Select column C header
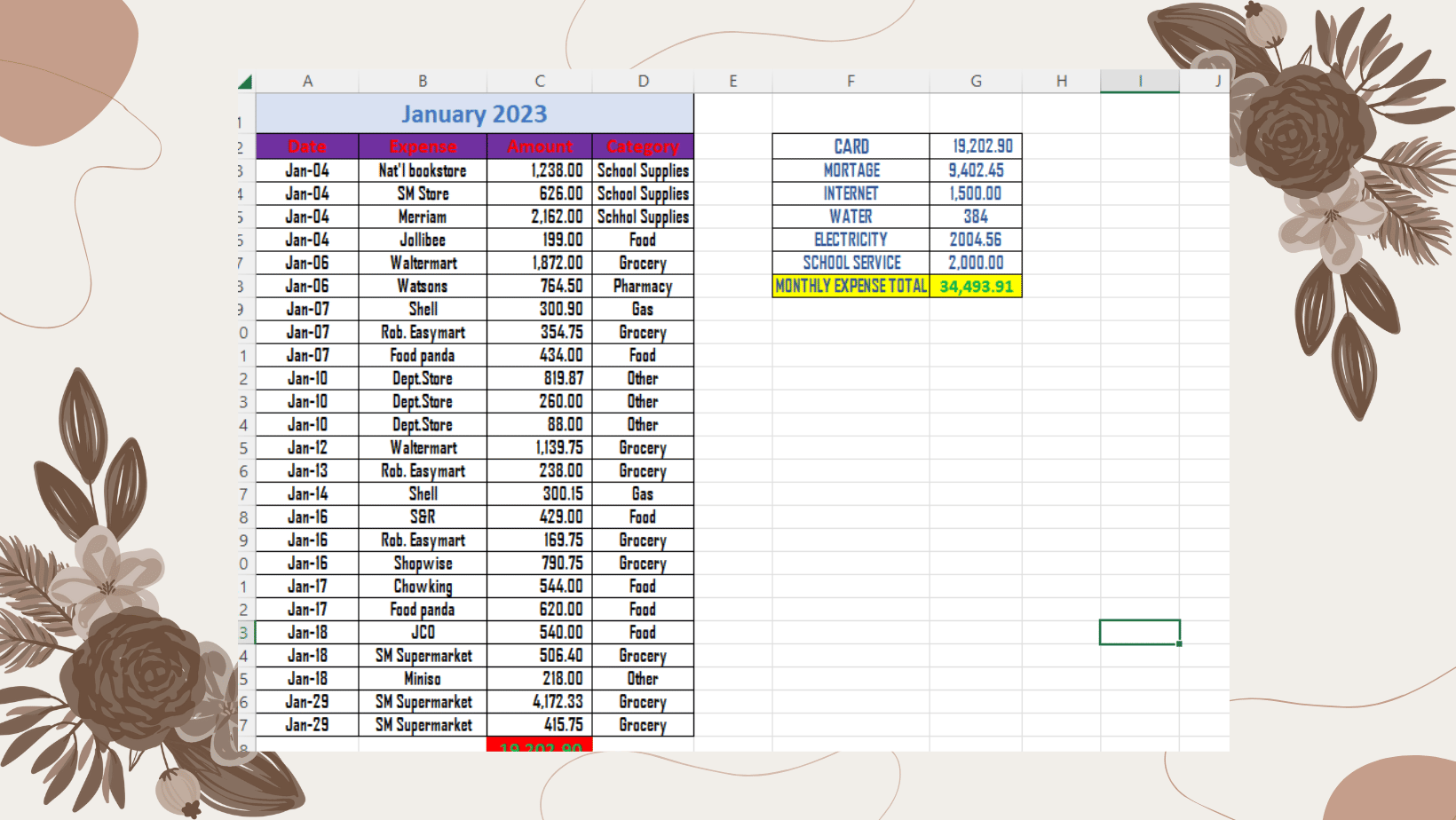Viewport: 1456px width, 820px height. (540, 81)
